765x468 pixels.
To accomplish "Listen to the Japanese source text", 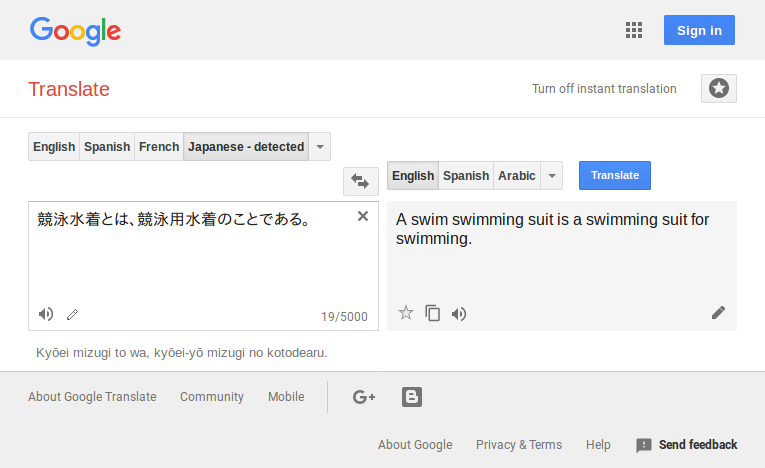I will [46, 314].
